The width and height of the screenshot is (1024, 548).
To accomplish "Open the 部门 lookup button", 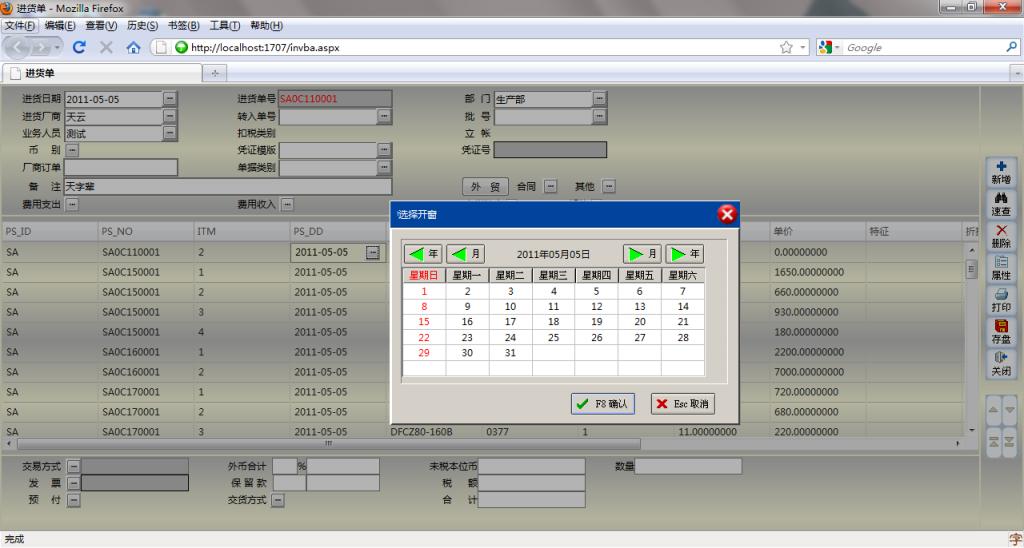I will click(x=600, y=99).
